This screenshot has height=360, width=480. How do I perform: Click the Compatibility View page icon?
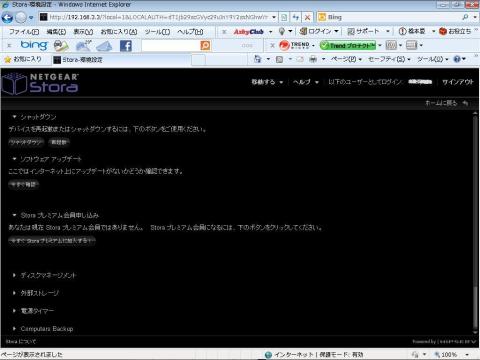(284, 17)
